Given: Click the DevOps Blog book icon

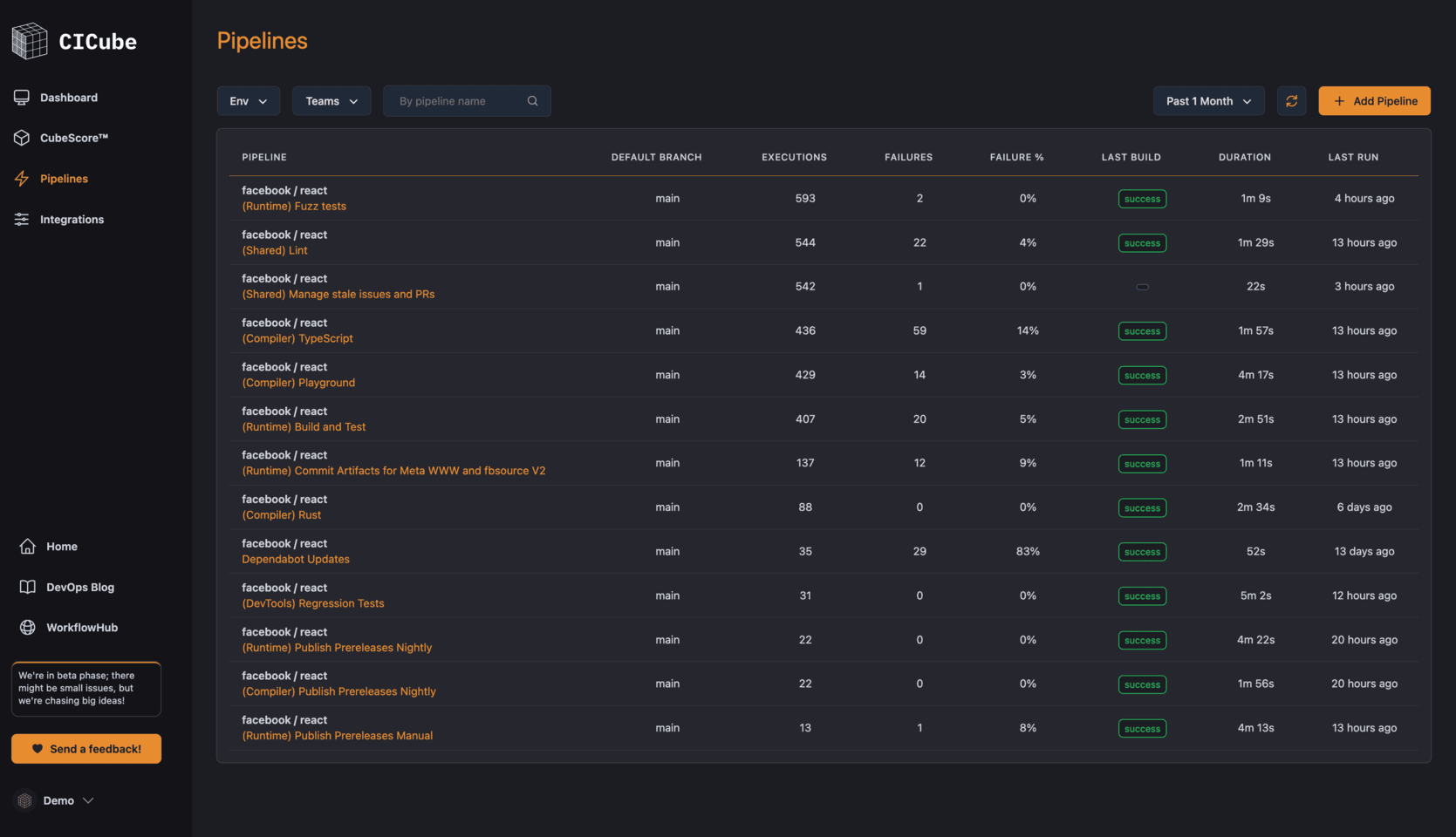Looking at the screenshot, I should point(28,587).
